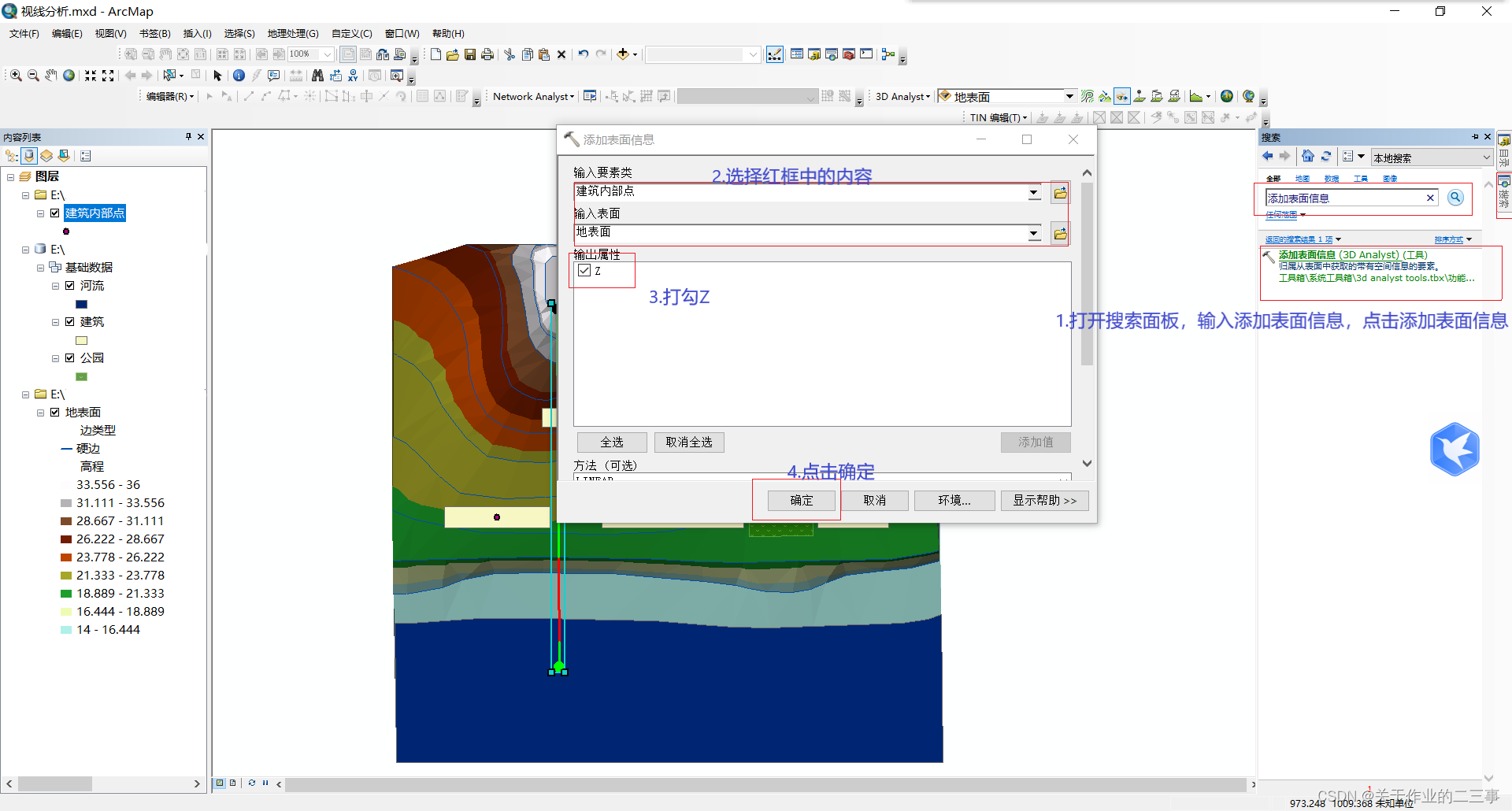Screen dimensions: 1512x811
Task: Browse for input surface folder
Action: [1060, 233]
